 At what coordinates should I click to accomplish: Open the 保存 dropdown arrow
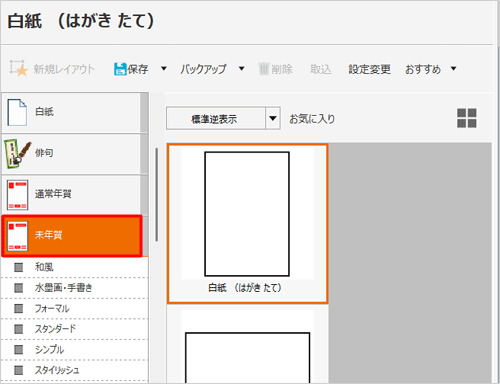[164, 69]
